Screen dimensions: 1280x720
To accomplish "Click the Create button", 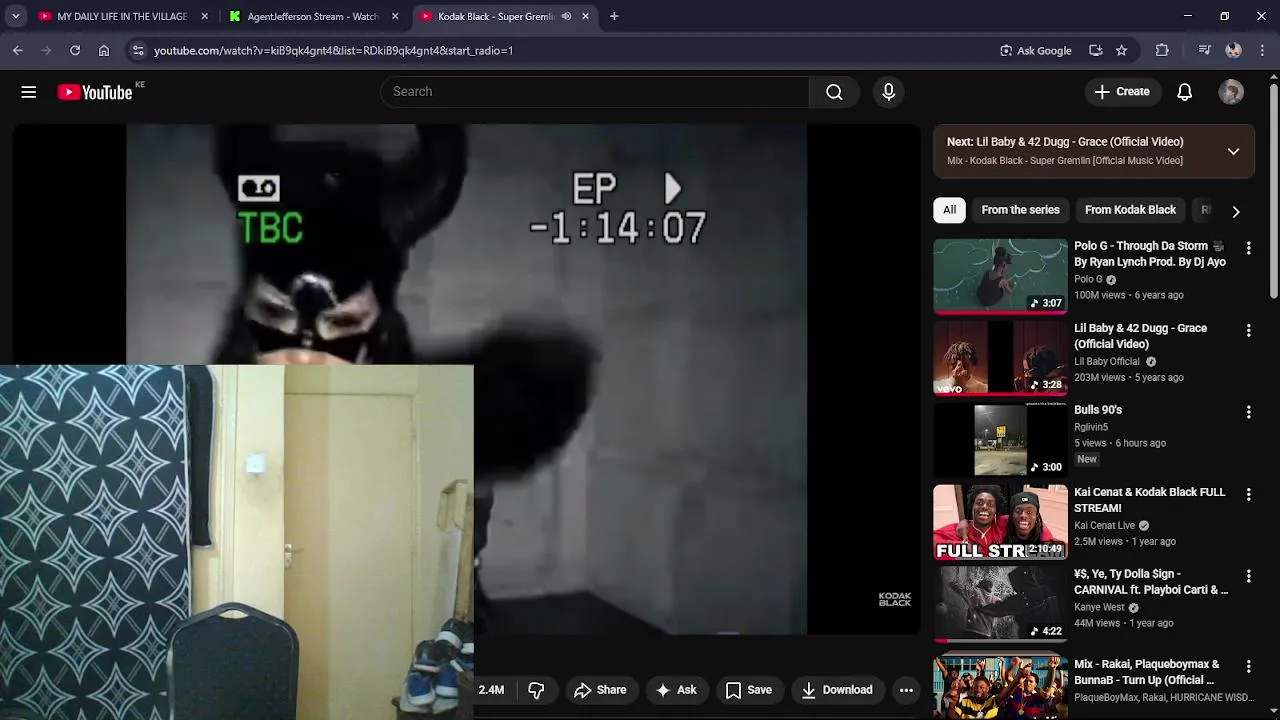I will pyautogui.click(x=1122, y=92).
